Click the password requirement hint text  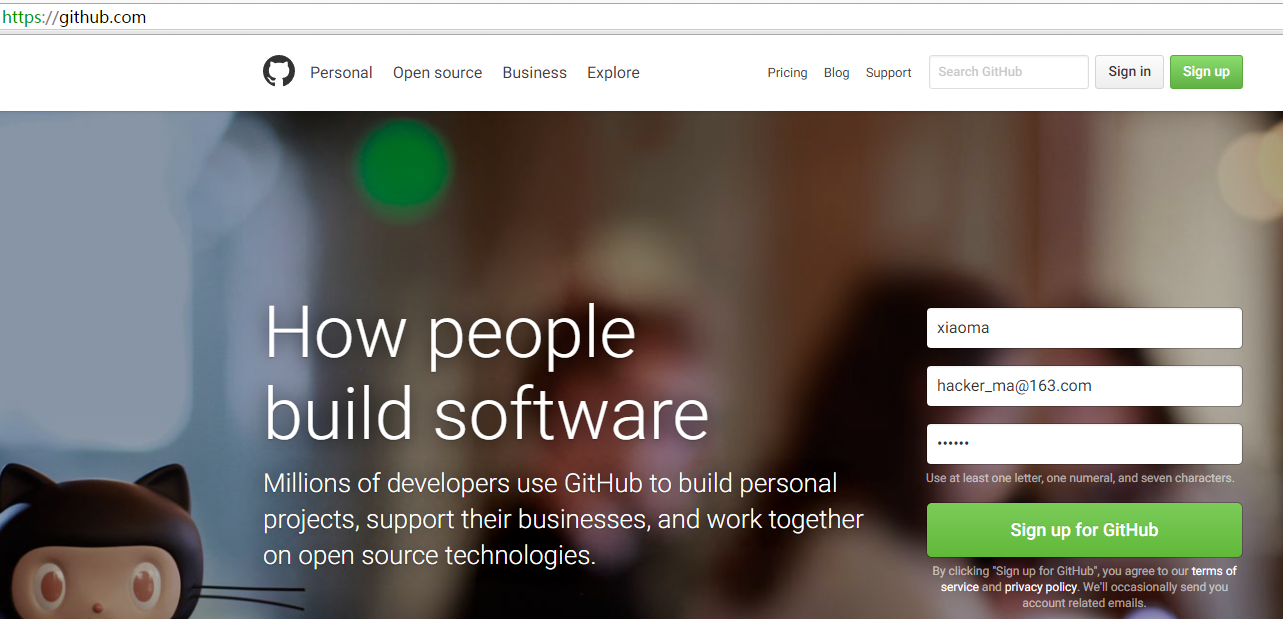[x=1080, y=478]
